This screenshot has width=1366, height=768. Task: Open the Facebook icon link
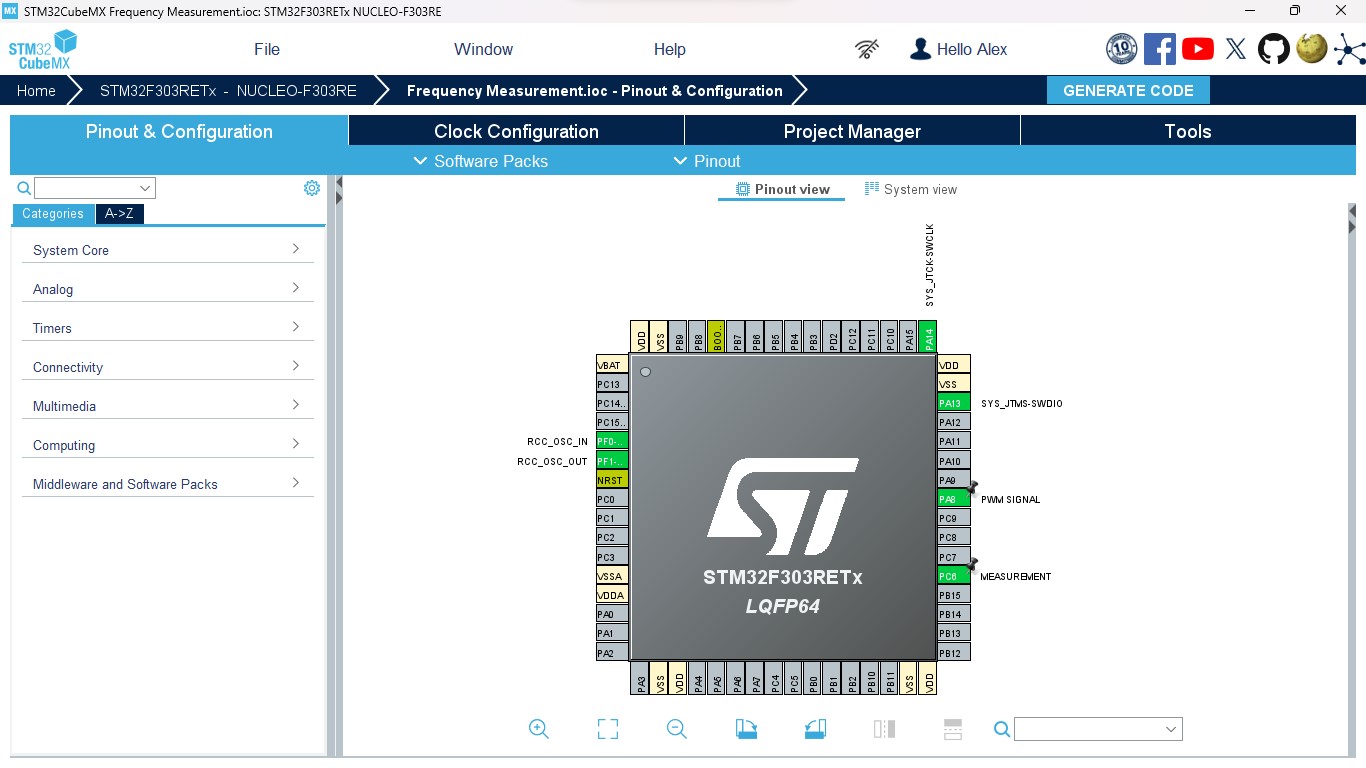pos(1160,49)
